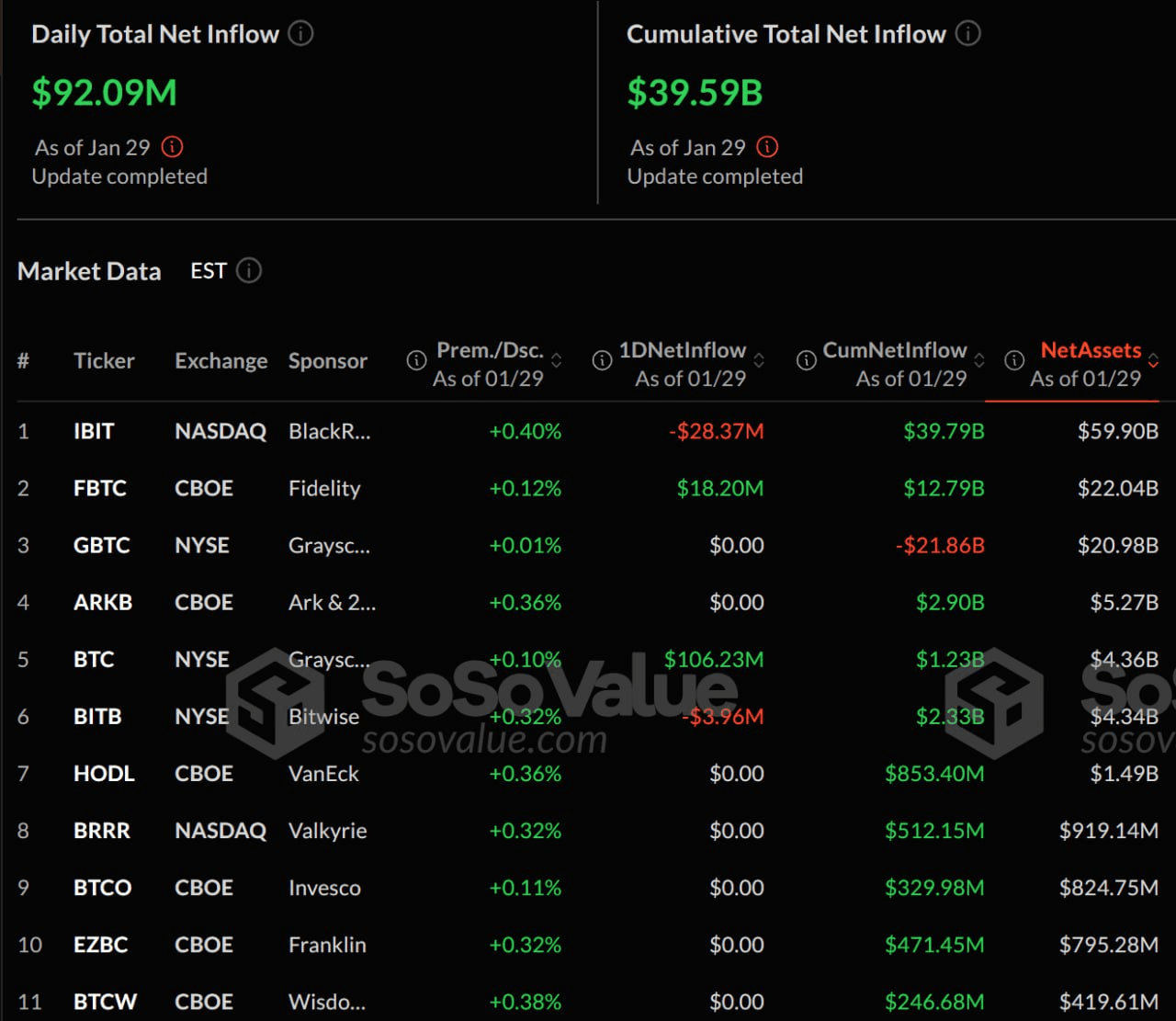Select the BTCW ticker

tap(105, 1001)
